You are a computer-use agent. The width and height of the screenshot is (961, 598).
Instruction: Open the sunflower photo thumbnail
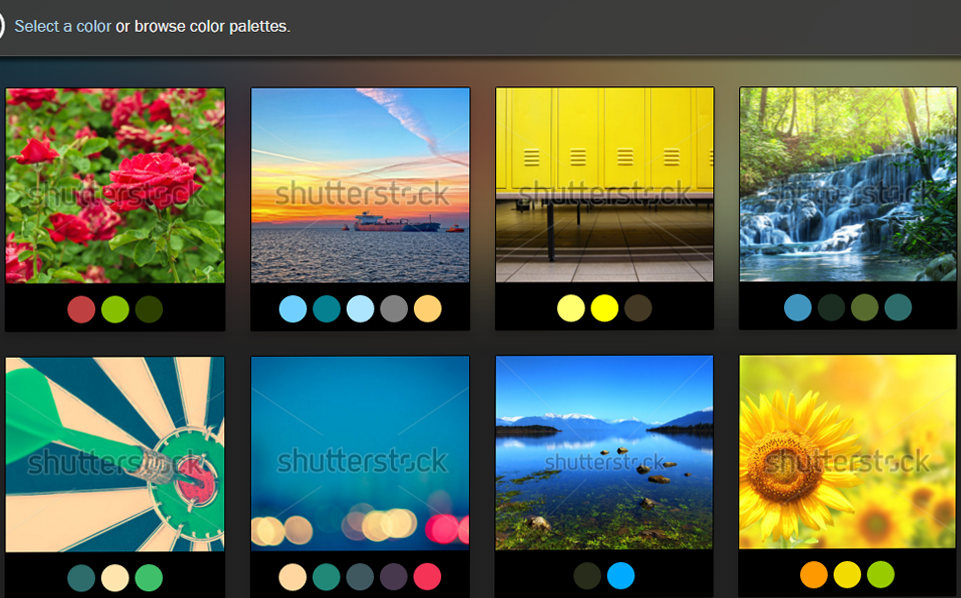pos(848,453)
